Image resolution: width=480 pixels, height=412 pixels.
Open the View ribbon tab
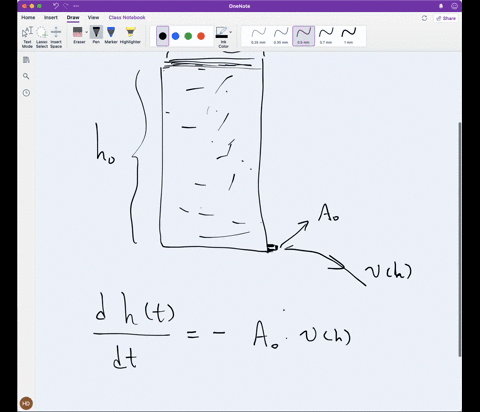[93, 17]
